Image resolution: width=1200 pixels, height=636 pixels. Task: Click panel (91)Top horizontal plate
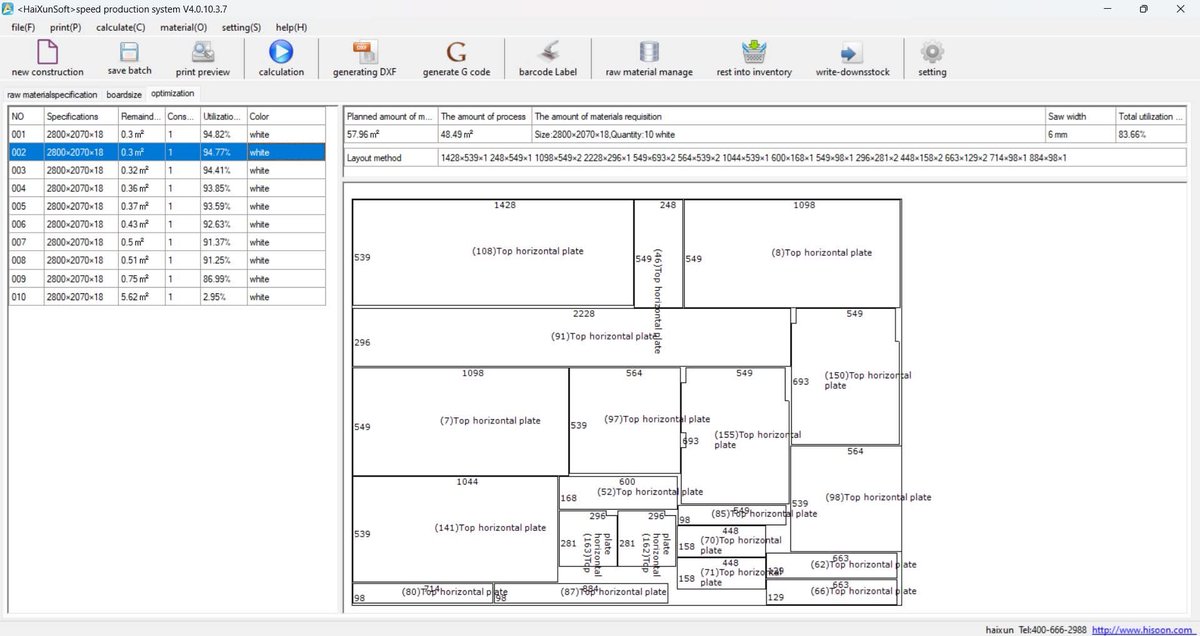571,337
